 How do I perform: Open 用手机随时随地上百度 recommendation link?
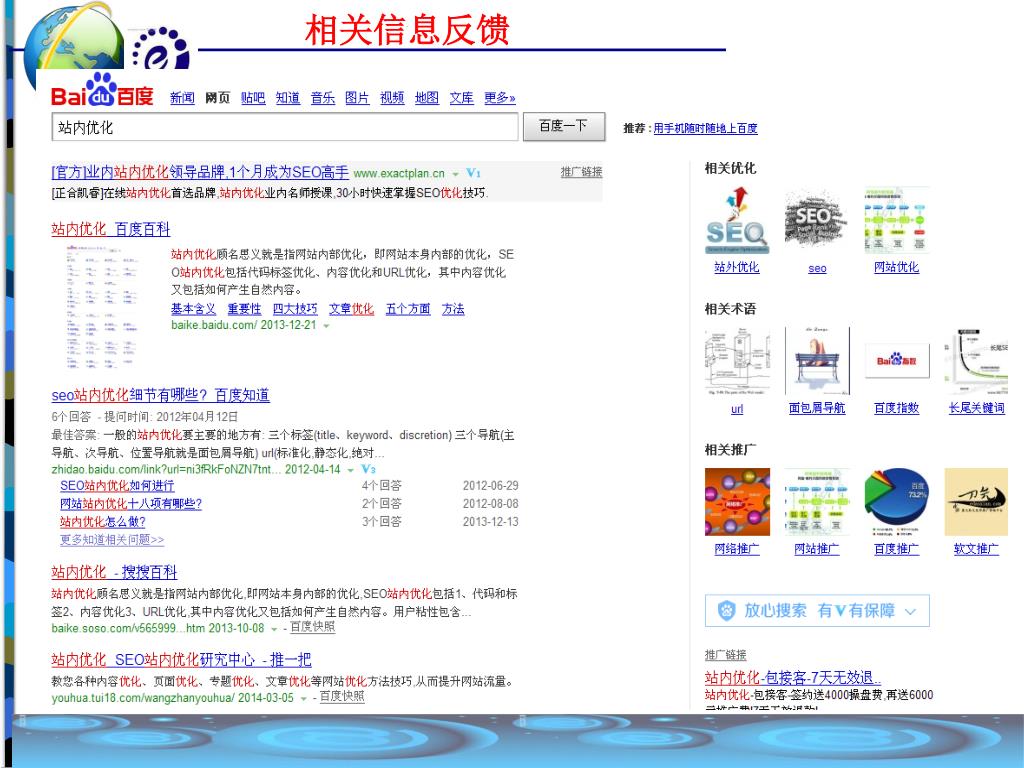pyautogui.click(x=705, y=129)
